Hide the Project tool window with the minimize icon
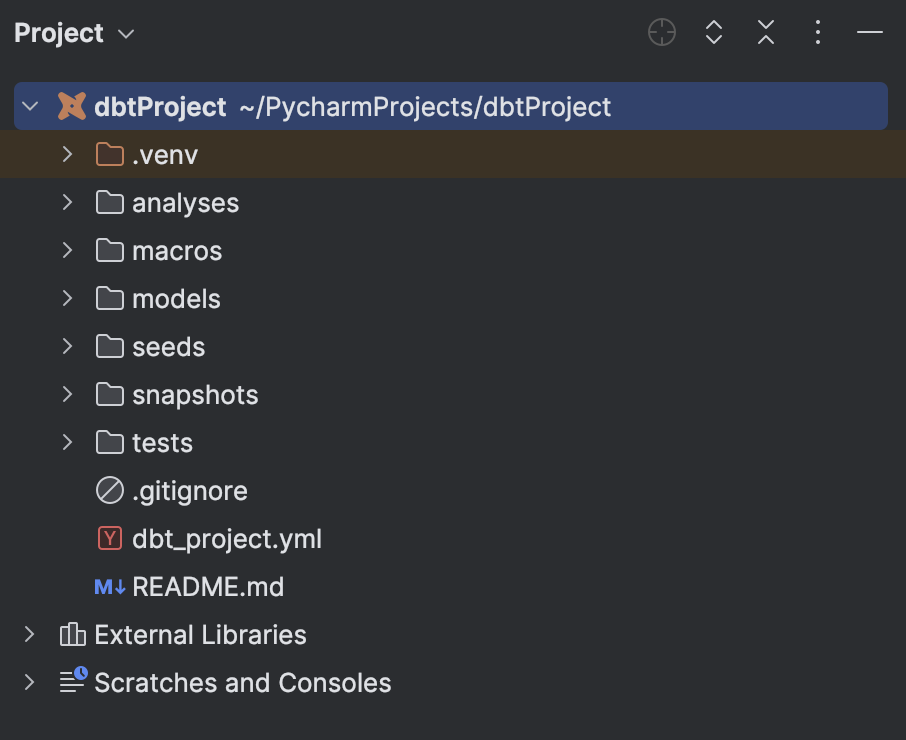This screenshot has height=740, width=906. coord(869,32)
